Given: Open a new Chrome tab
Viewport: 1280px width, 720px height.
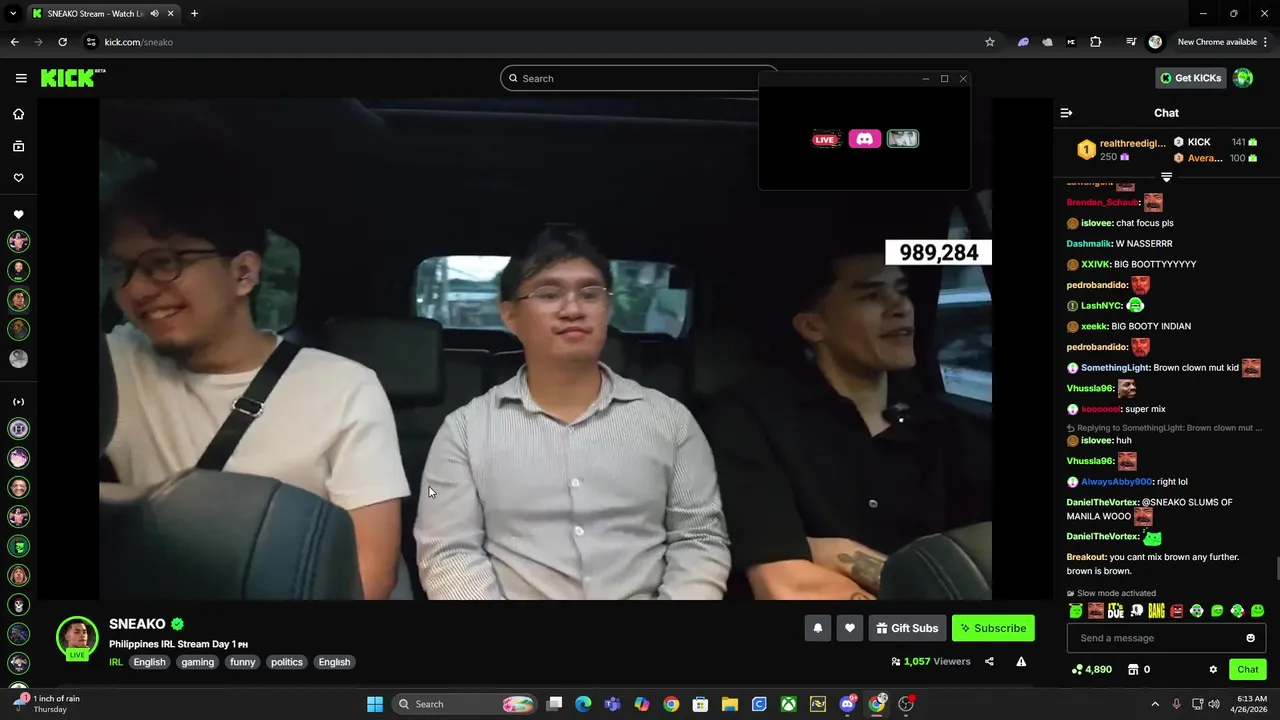Looking at the screenshot, I should coord(194,14).
